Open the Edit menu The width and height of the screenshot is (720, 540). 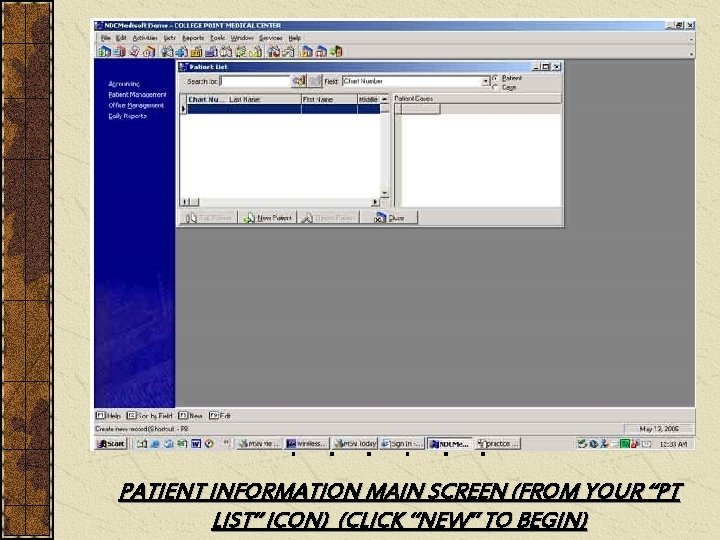pos(121,38)
